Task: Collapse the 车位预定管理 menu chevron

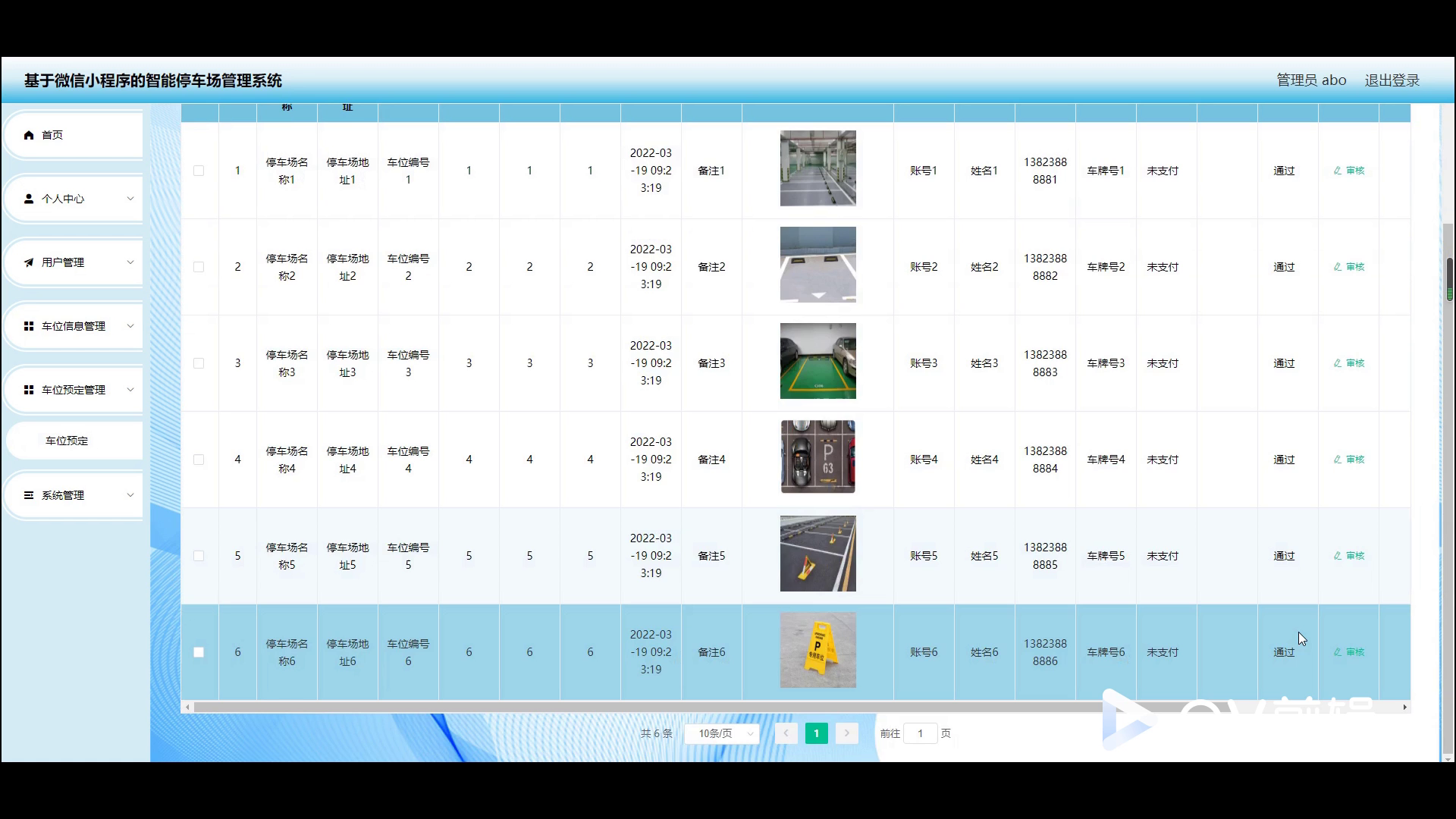Action: pos(130,390)
